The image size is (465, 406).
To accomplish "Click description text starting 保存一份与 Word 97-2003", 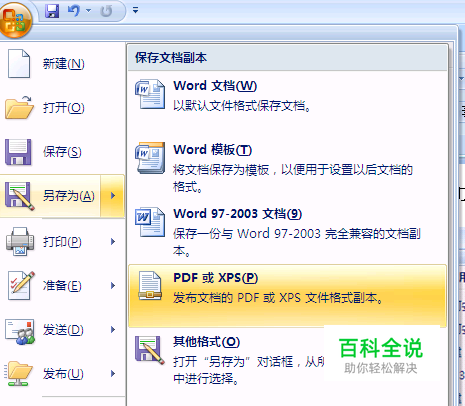I will click(x=297, y=242).
